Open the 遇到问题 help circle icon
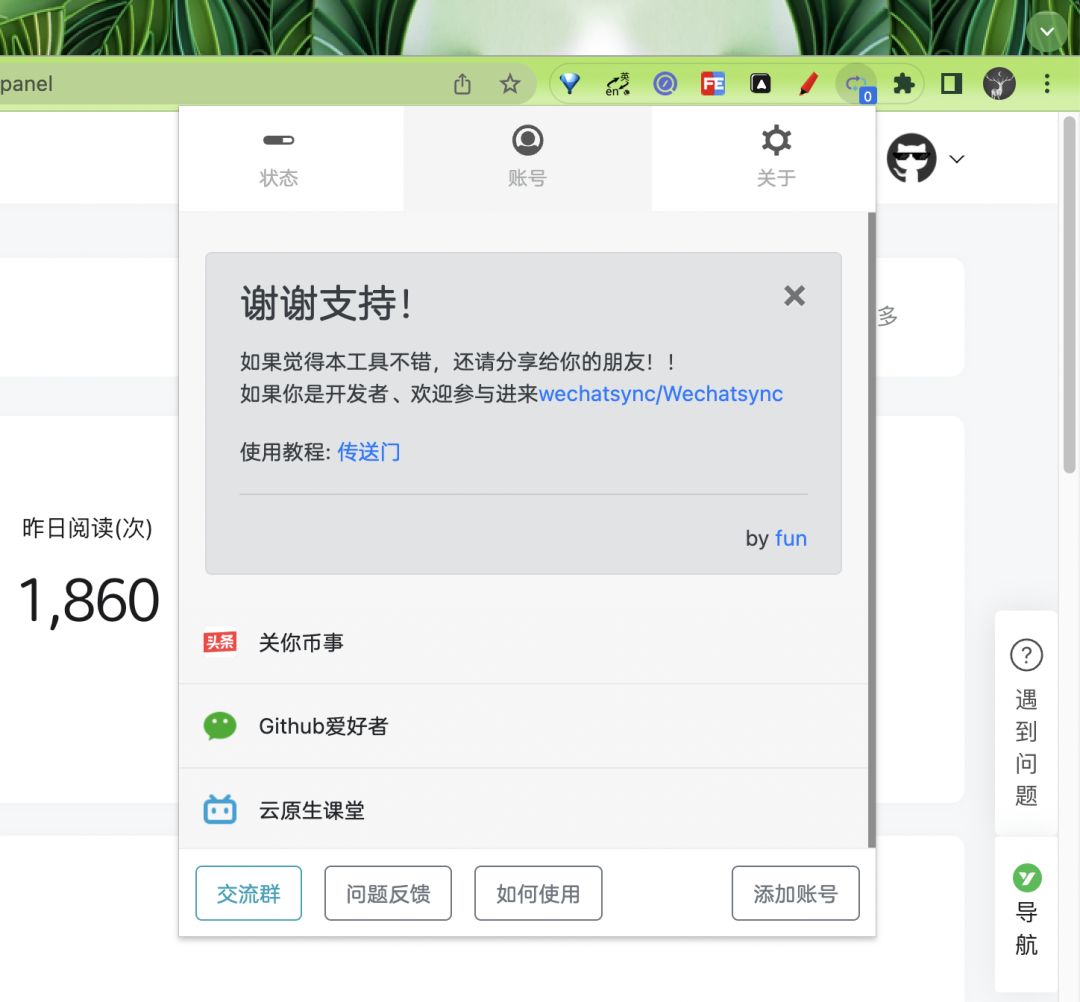The width and height of the screenshot is (1080, 1002). [x=1026, y=656]
